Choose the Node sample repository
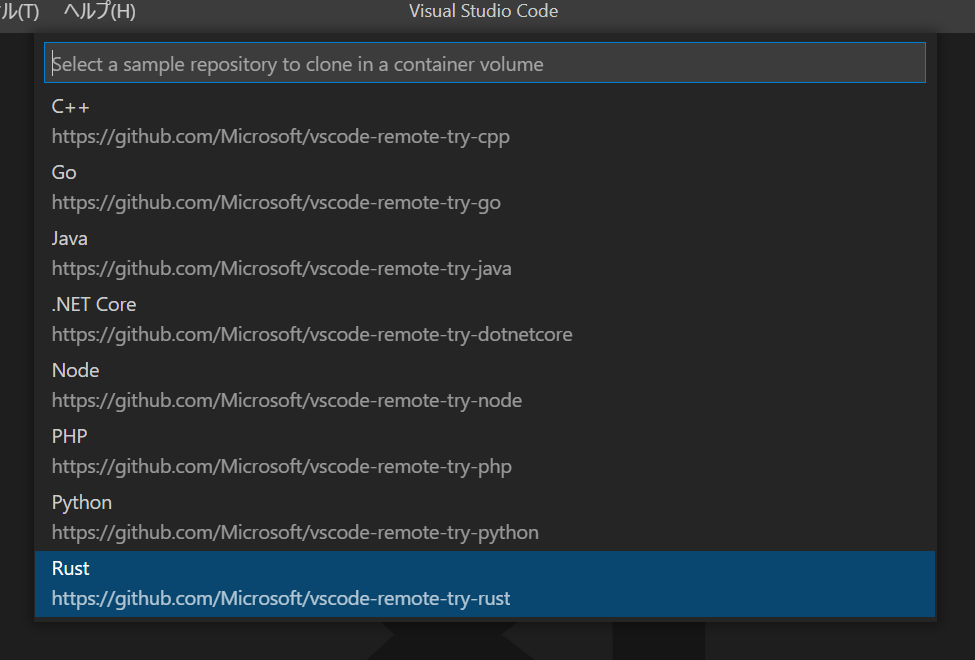This screenshot has height=660, width=975. pyautogui.click(x=485, y=386)
